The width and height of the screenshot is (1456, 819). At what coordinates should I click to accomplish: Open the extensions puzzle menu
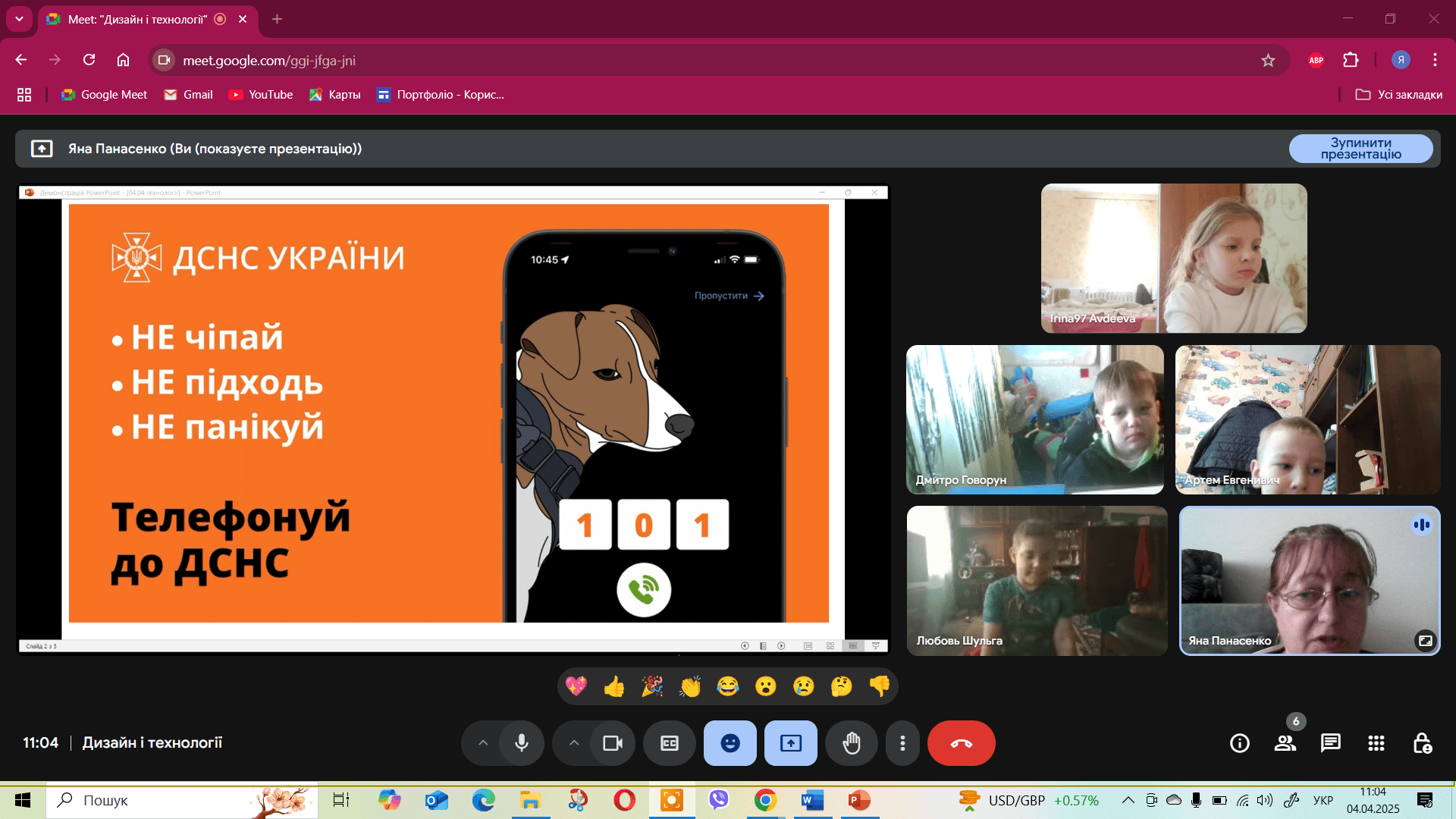[1351, 60]
